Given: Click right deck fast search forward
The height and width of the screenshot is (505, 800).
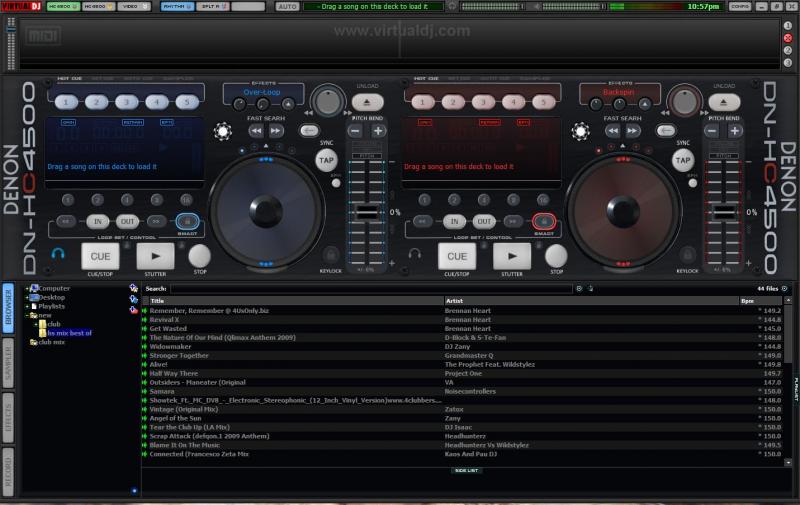Looking at the screenshot, I should click(x=632, y=131).
